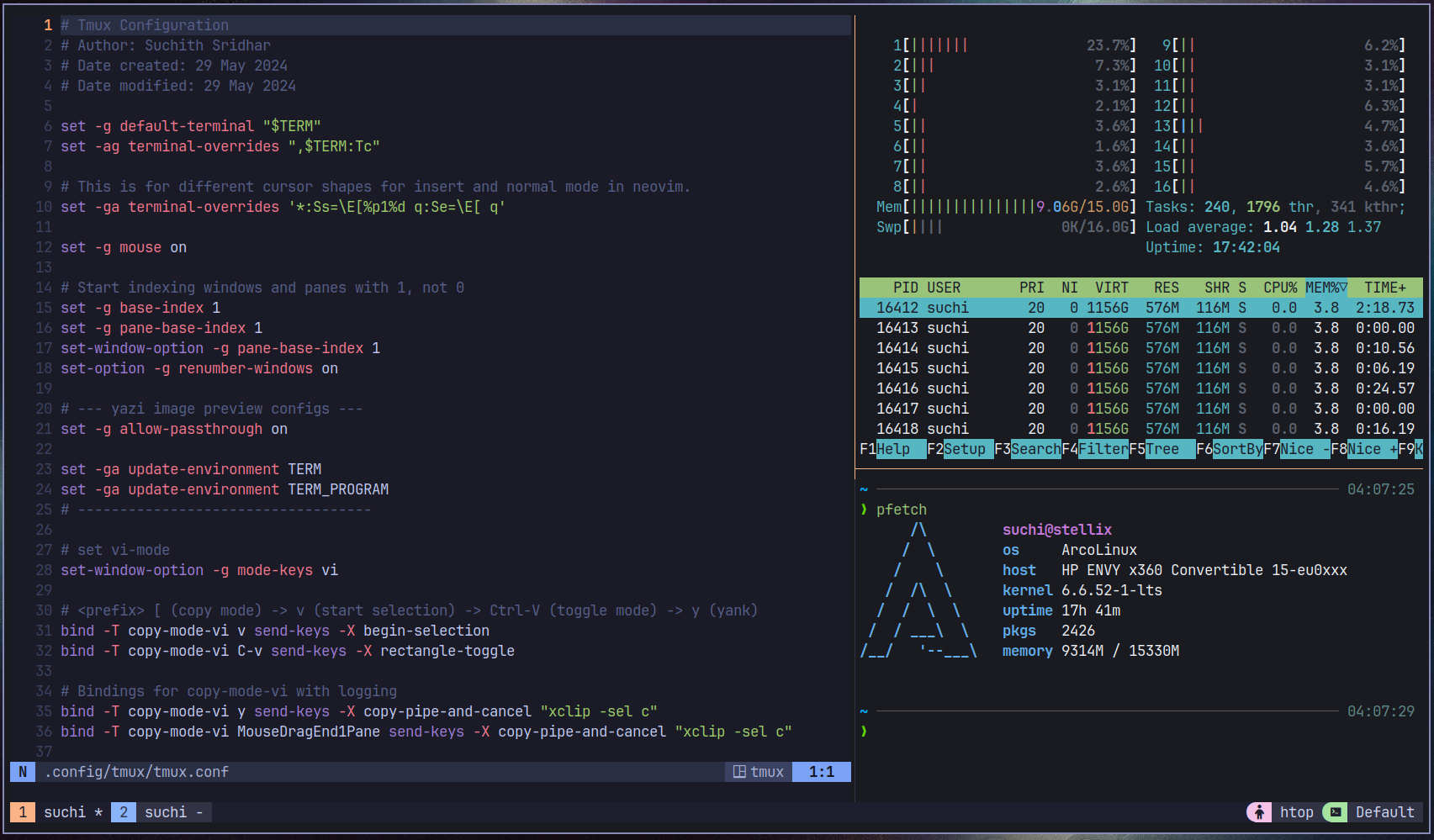
Task: Click CPU 13 usage meter
Action: tap(1280, 126)
